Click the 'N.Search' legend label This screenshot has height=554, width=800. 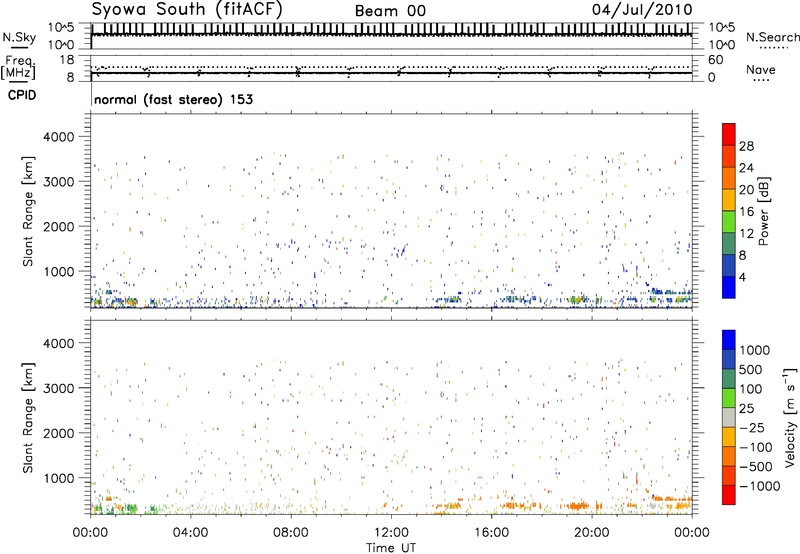click(772, 37)
